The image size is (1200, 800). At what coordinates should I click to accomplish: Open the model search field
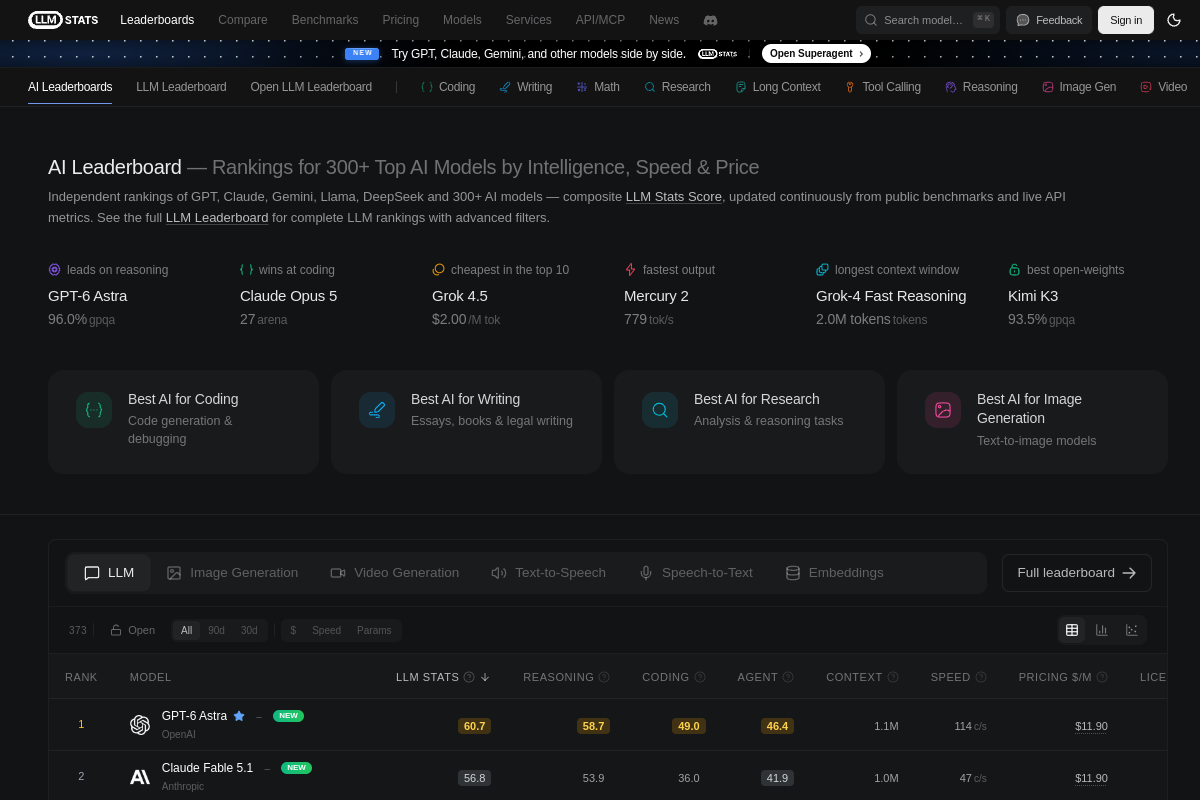tap(928, 20)
